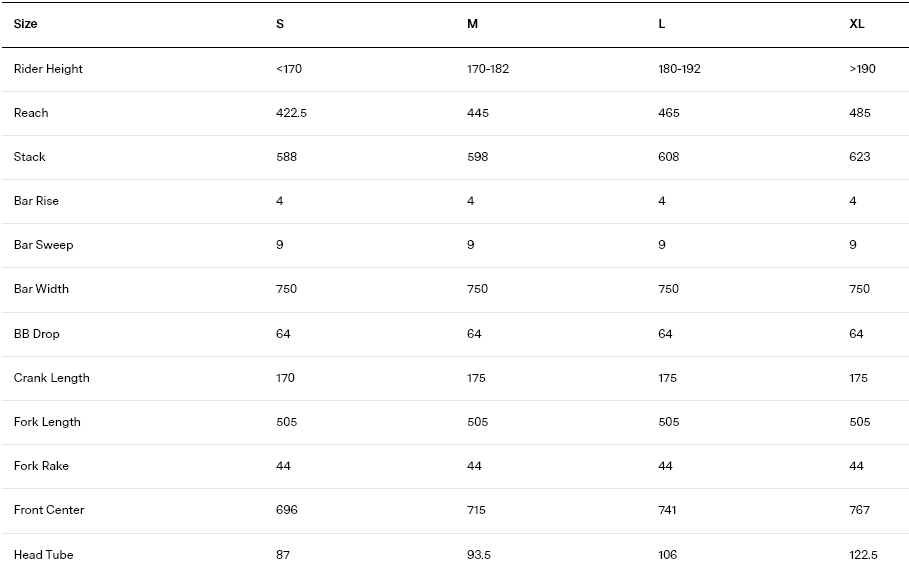Click the Bar Sweep row label
This screenshot has width=909, height=572.
(43, 245)
